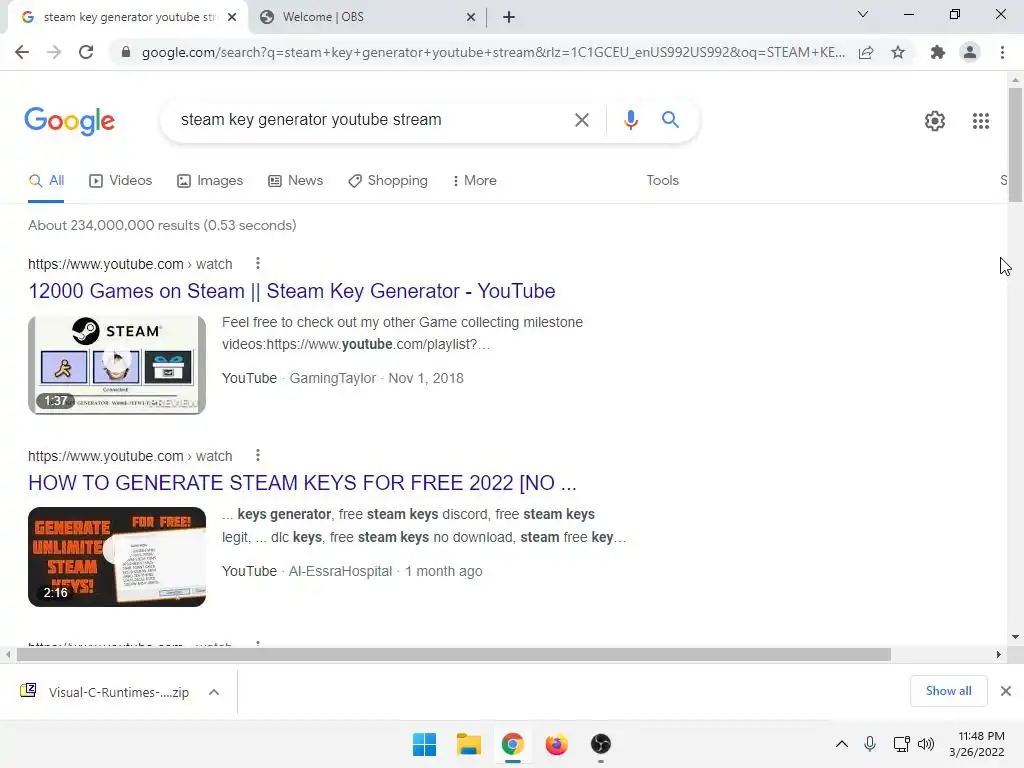Open a new browser tab
The width and height of the screenshot is (1024, 768).
[x=509, y=17]
